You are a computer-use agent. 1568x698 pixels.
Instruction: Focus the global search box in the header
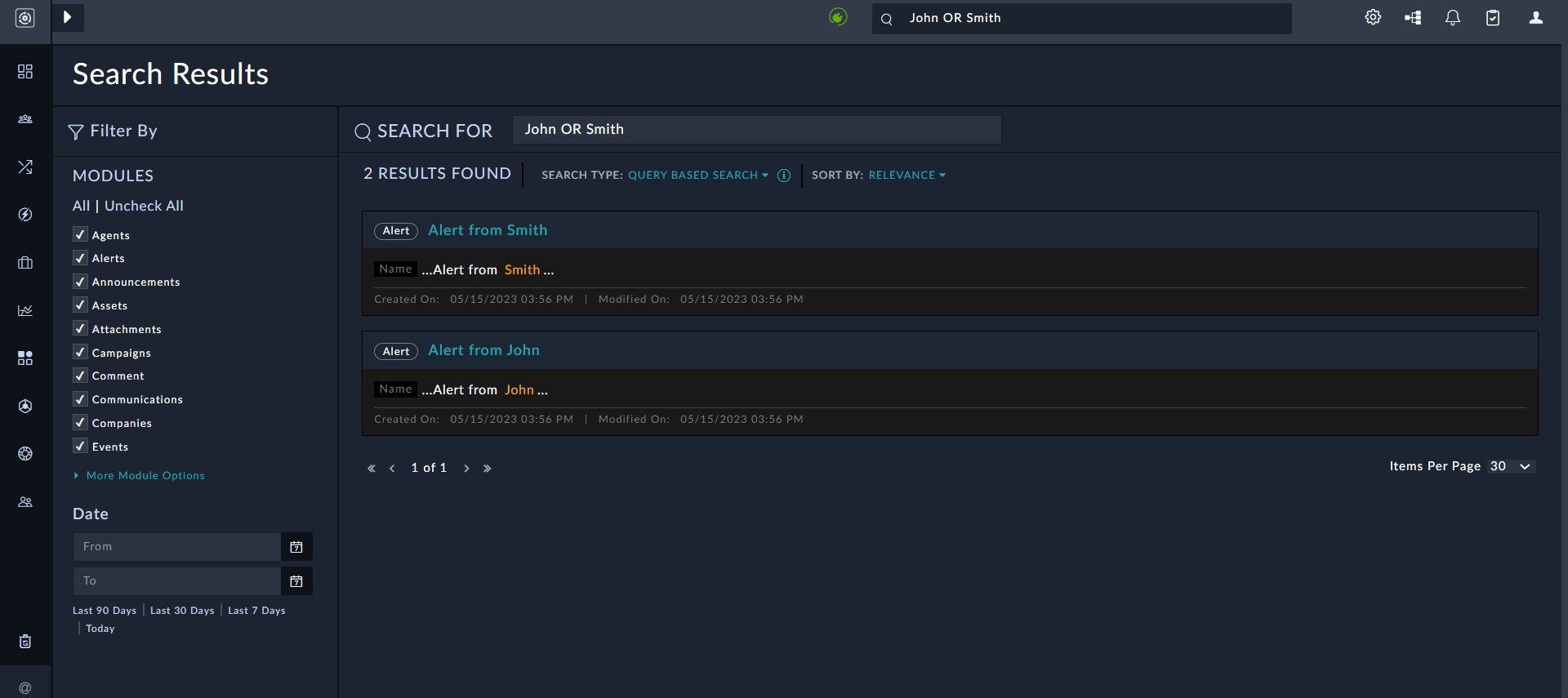click(x=1082, y=18)
